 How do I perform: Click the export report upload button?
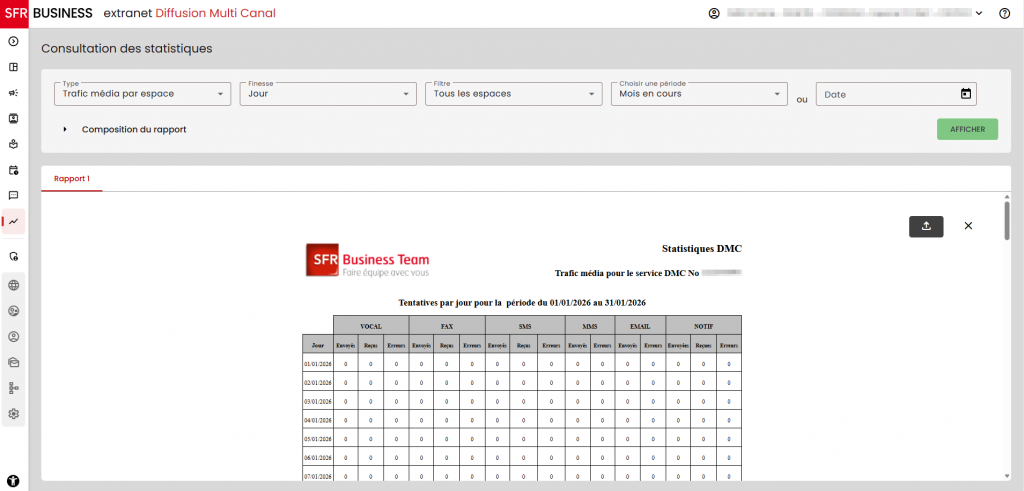point(926,226)
